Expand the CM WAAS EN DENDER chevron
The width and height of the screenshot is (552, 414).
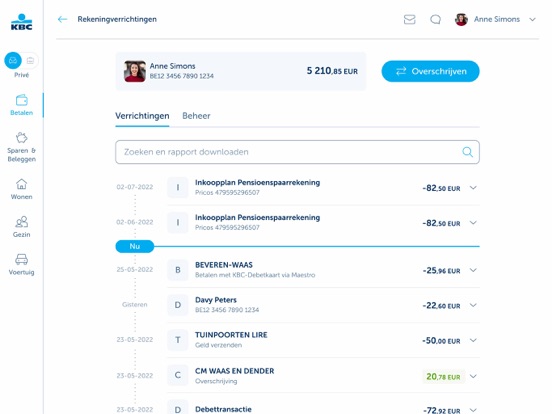pyautogui.click(x=473, y=376)
